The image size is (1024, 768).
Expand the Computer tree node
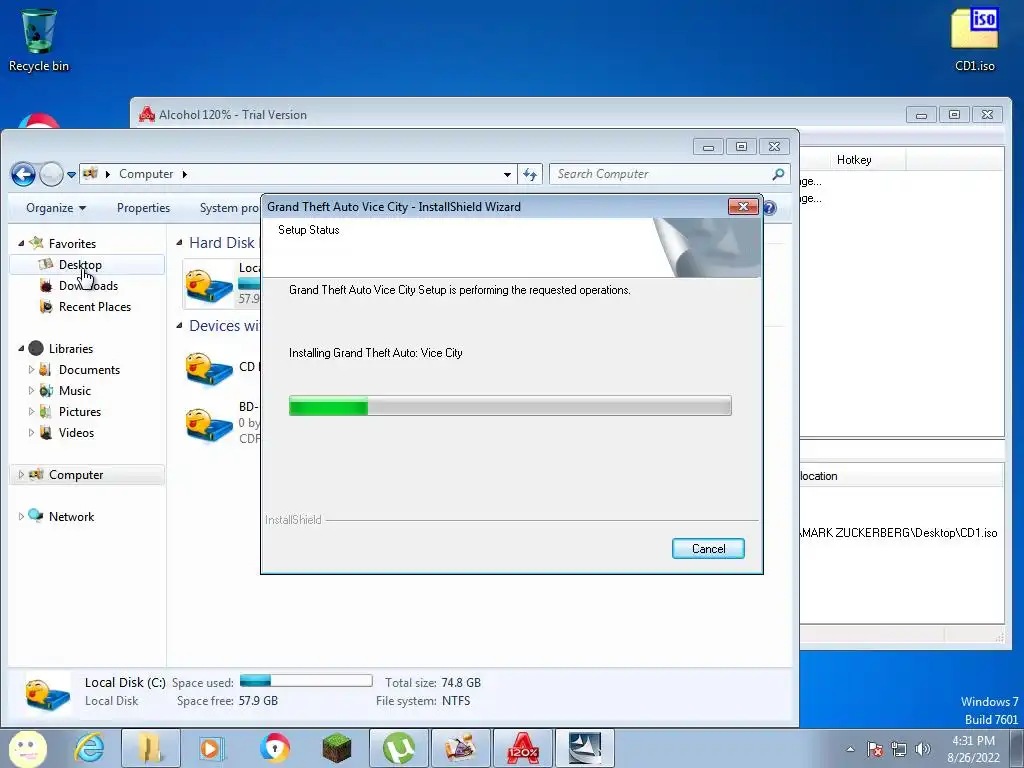[21, 475]
